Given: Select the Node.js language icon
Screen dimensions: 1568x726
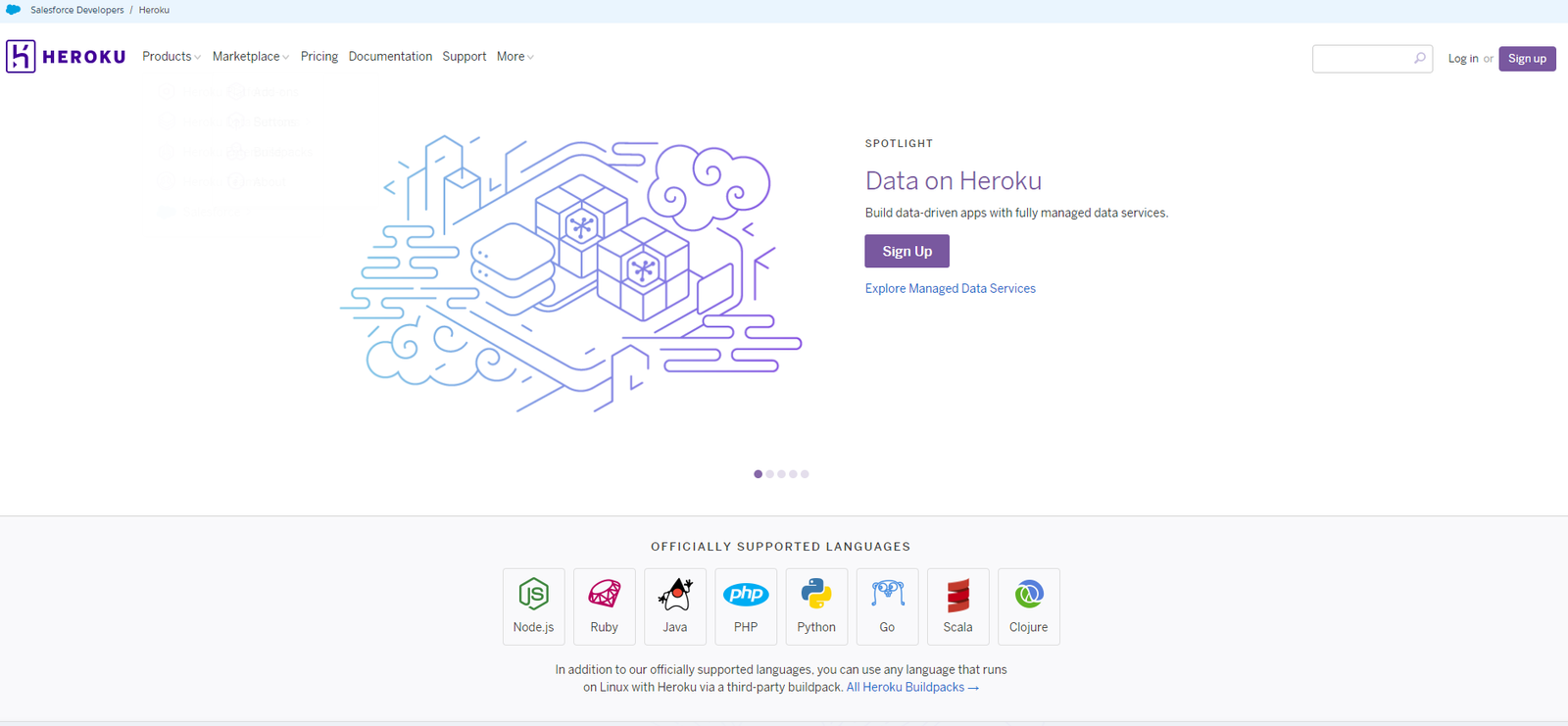Looking at the screenshot, I should [x=533, y=595].
